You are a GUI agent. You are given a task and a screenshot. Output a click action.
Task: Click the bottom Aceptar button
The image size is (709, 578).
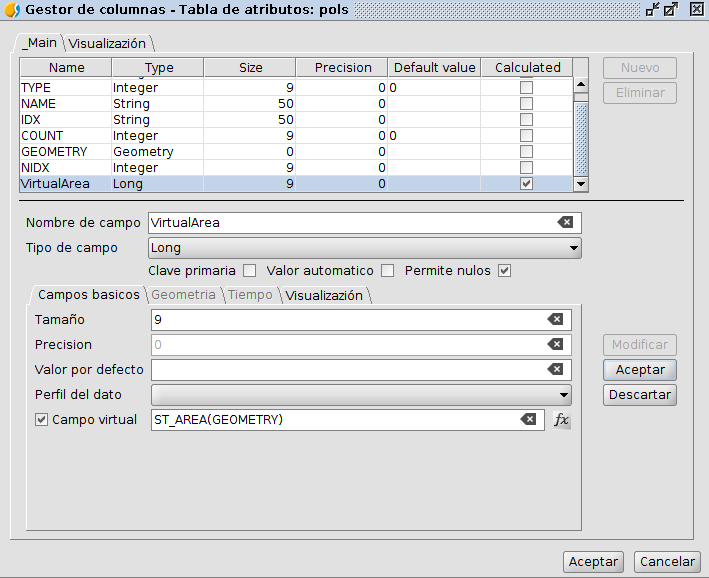(x=593, y=562)
